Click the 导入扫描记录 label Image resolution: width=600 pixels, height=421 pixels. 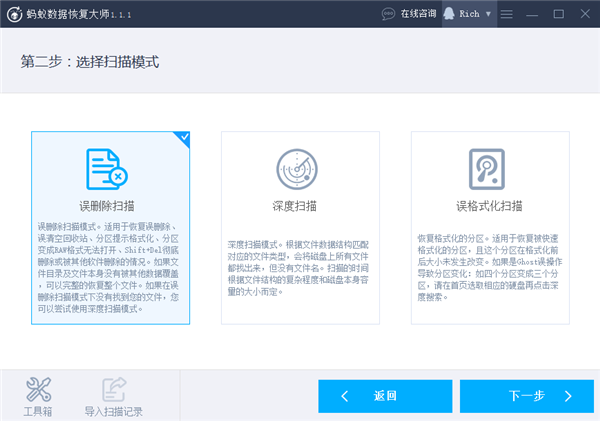[x=114, y=412]
